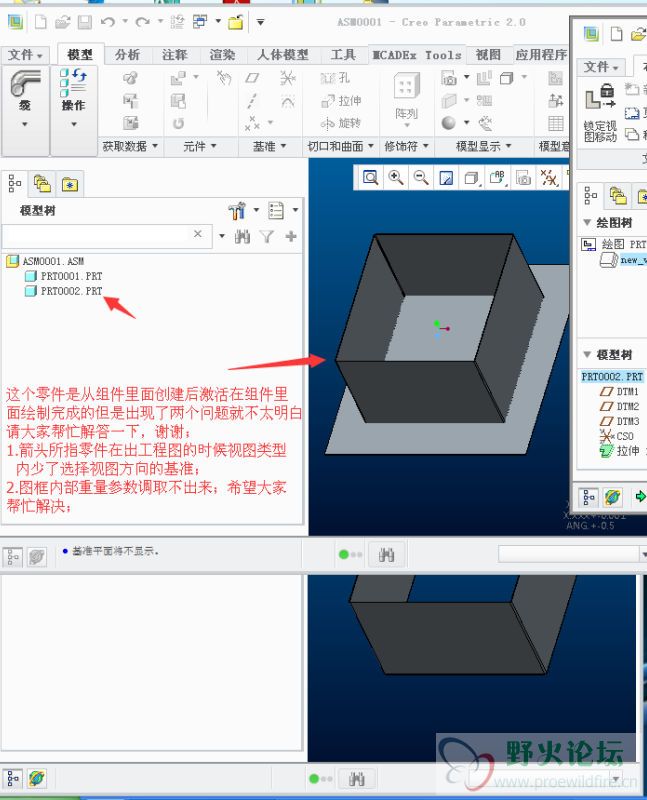Click the Open file icon in quick access toolbar

click(62, 22)
